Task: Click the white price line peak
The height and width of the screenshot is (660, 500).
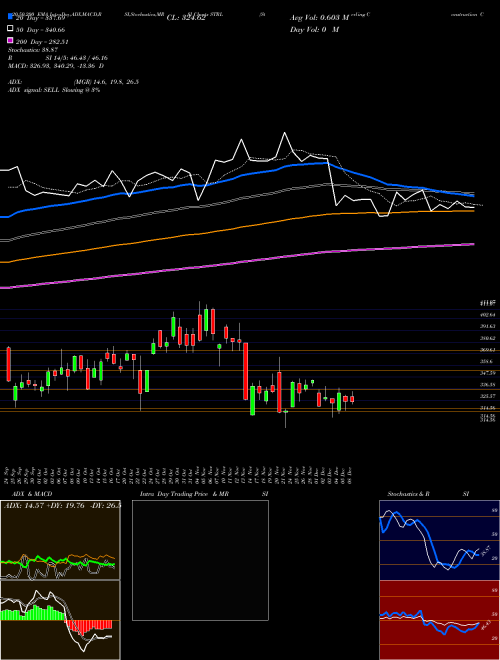Action: [285, 133]
